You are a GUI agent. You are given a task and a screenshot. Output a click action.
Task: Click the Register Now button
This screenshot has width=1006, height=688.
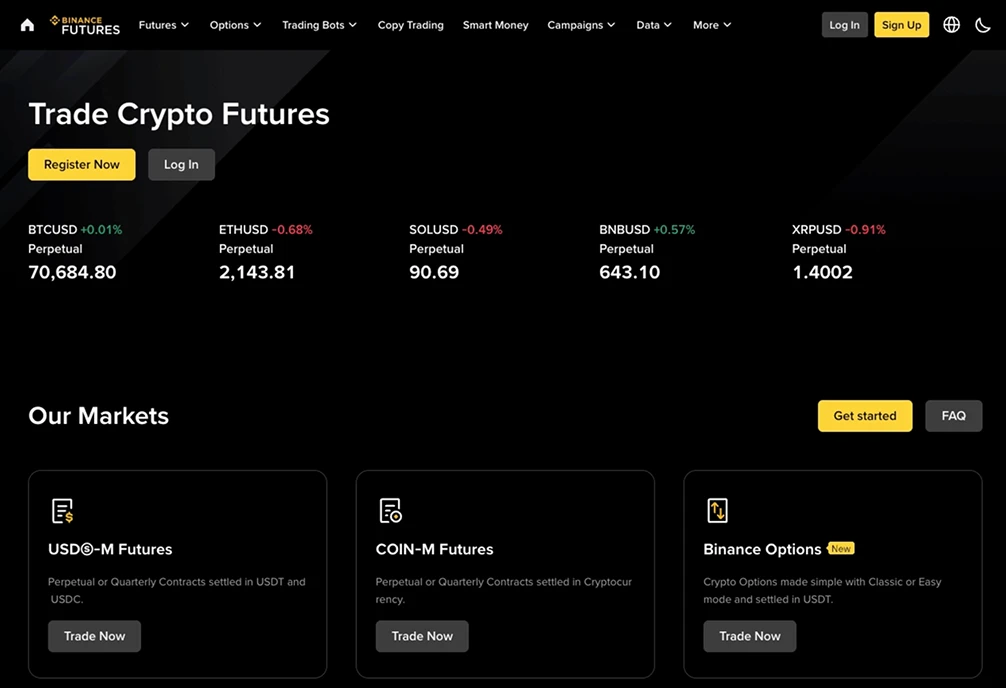pos(81,164)
